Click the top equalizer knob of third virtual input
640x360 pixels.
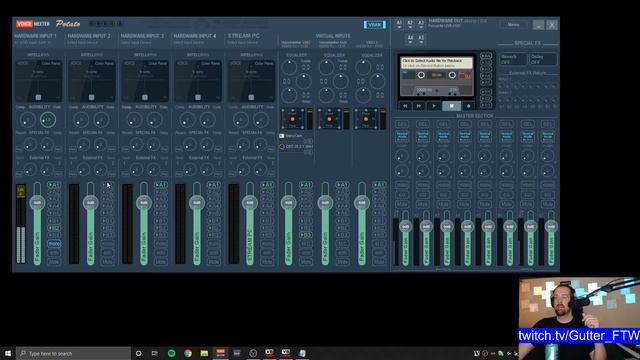click(363, 67)
